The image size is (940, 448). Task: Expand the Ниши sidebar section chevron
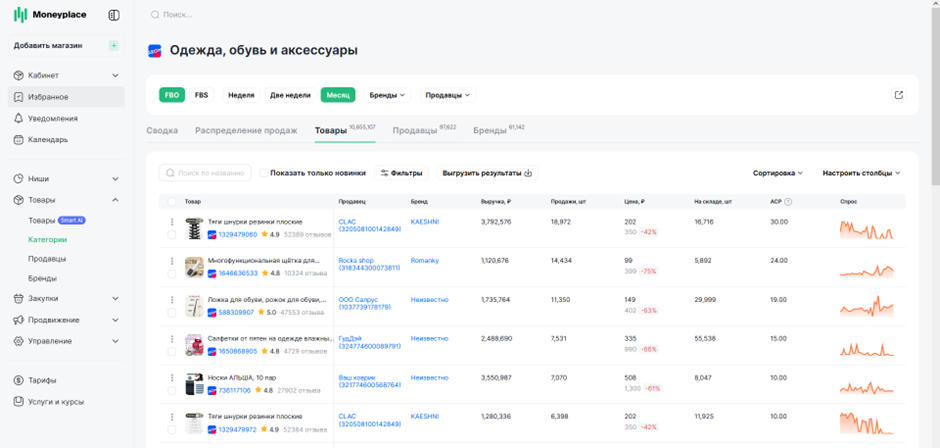click(116, 179)
